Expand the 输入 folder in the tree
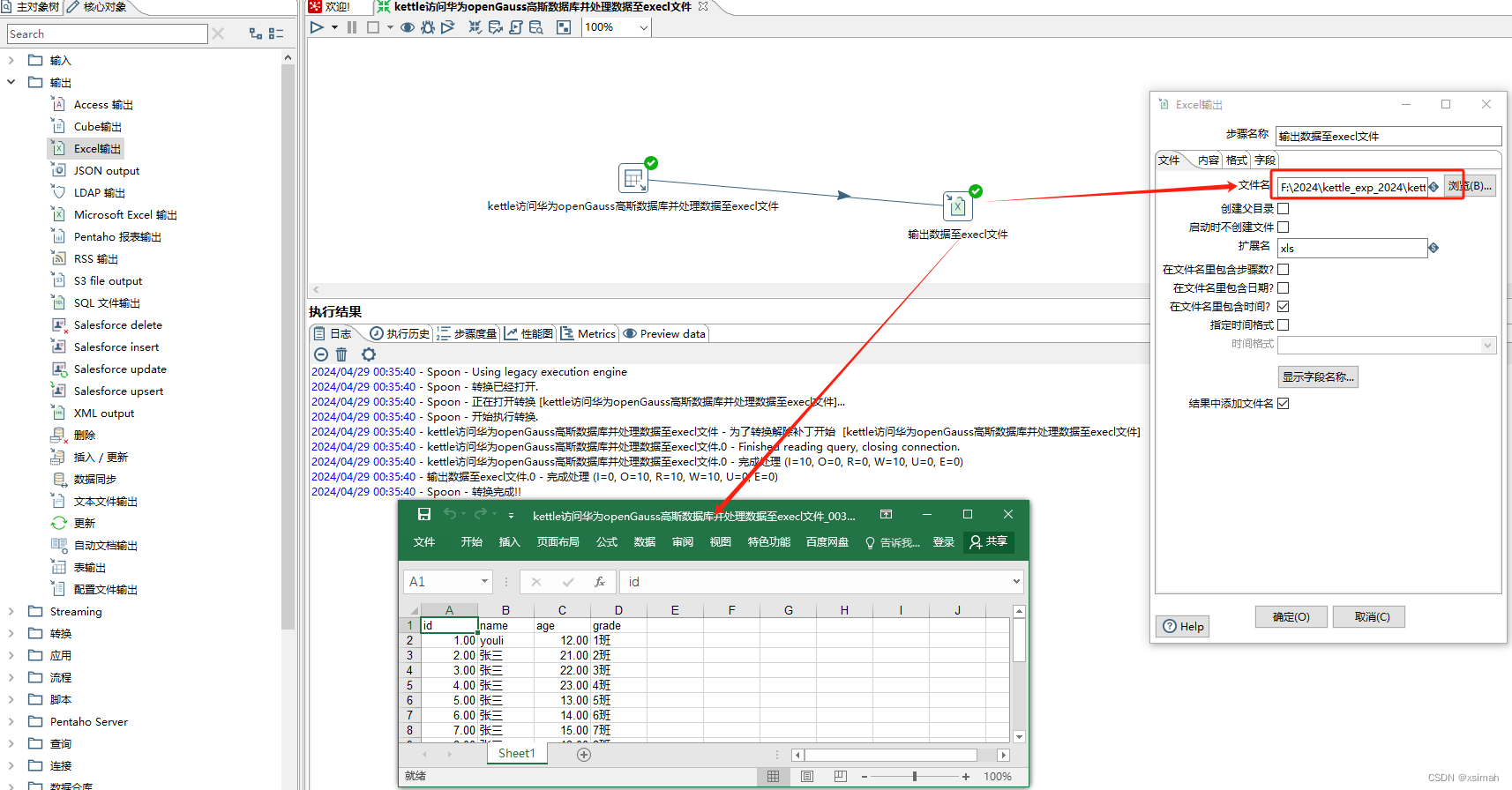This screenshot has height=790, width=1512. pyautogui.click(x=11, y=61)
